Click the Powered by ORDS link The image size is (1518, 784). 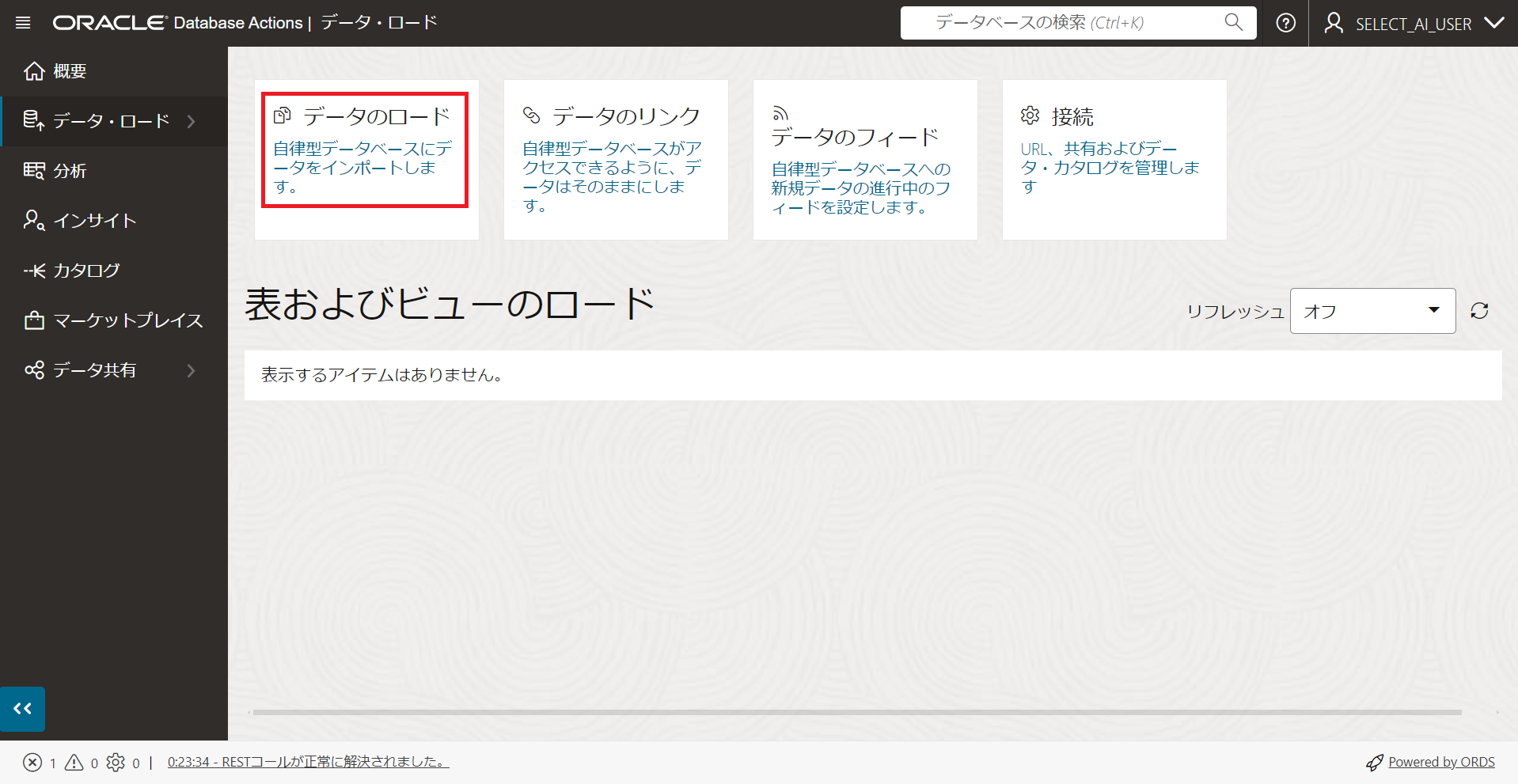pos(1440,762)
